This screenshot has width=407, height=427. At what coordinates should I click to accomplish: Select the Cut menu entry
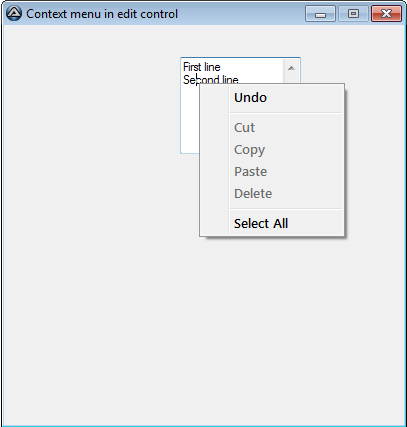tap(272, 127)
